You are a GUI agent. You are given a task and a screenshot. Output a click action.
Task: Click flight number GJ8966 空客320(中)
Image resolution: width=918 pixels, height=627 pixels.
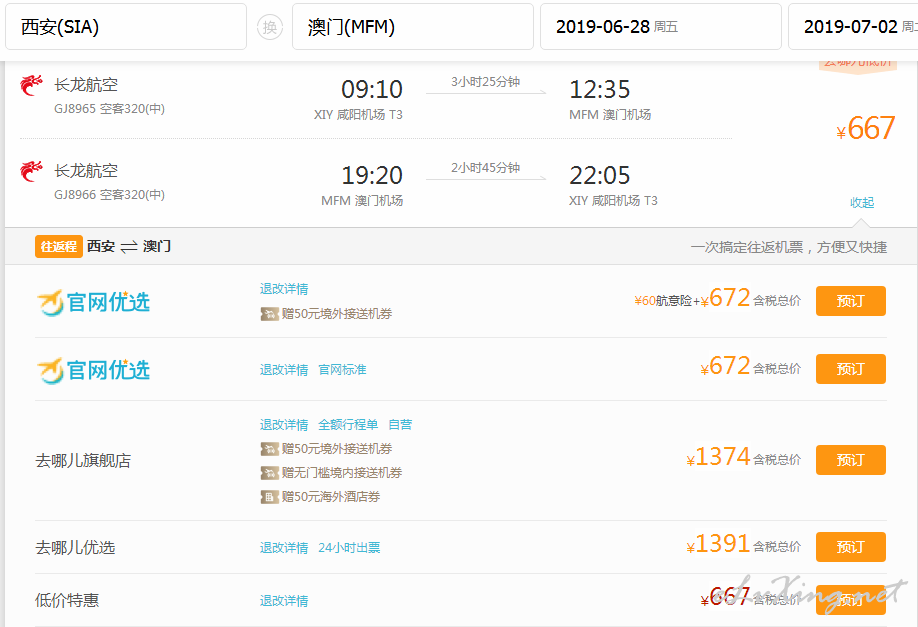point(109,194)
